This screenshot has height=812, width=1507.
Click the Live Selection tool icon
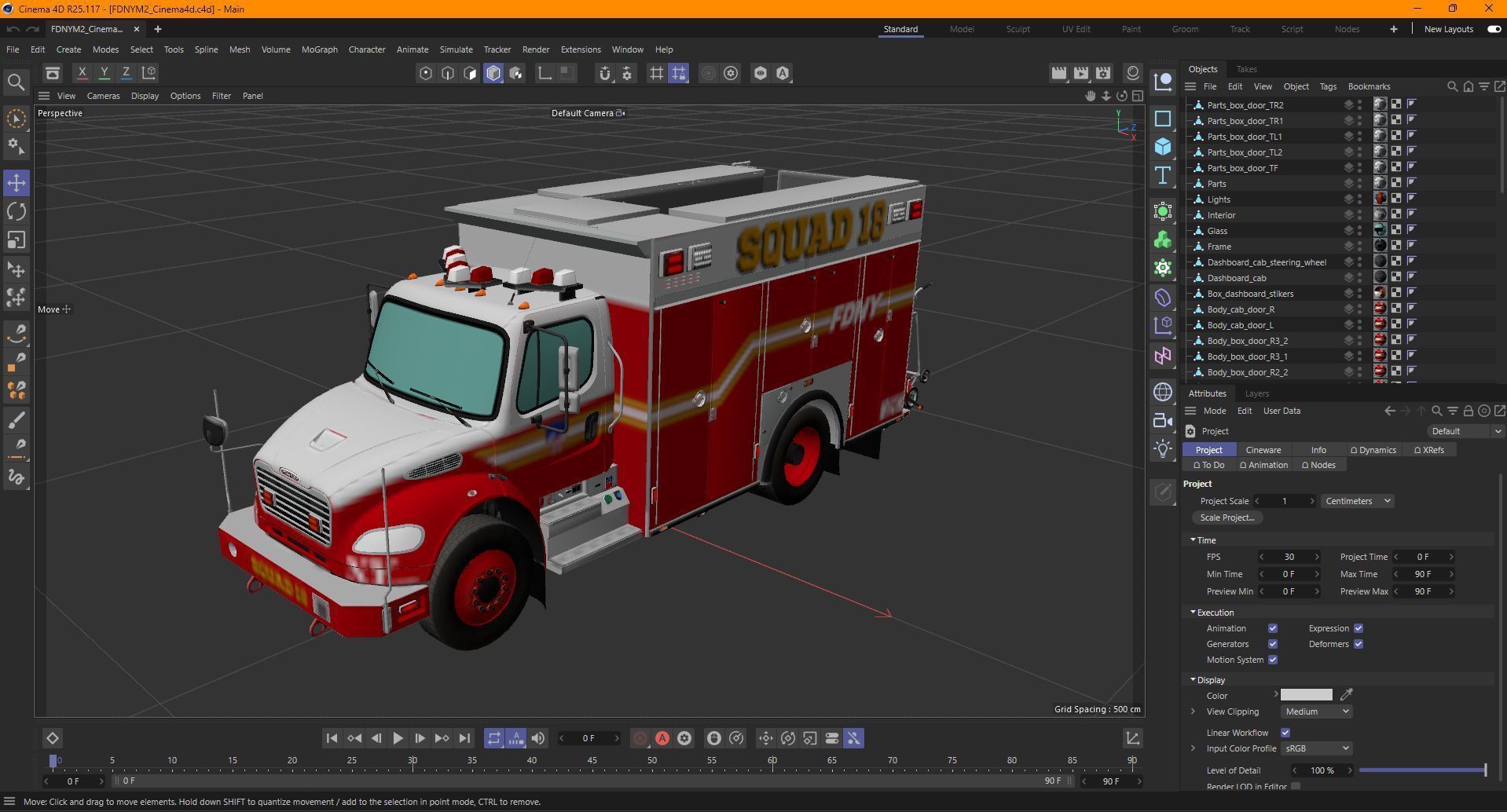pos(16,119)
